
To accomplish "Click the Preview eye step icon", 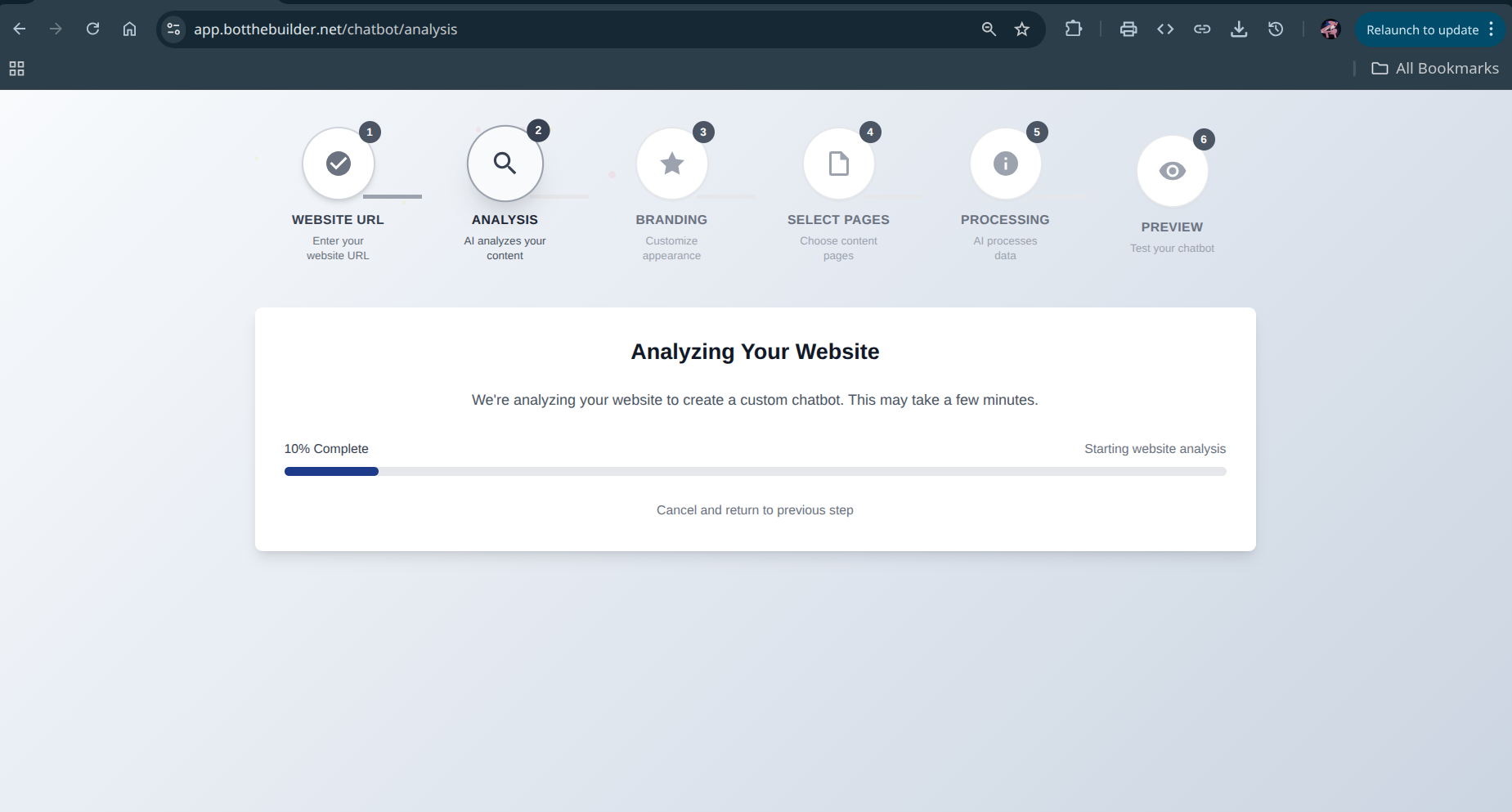I will tap(1173, 171).
